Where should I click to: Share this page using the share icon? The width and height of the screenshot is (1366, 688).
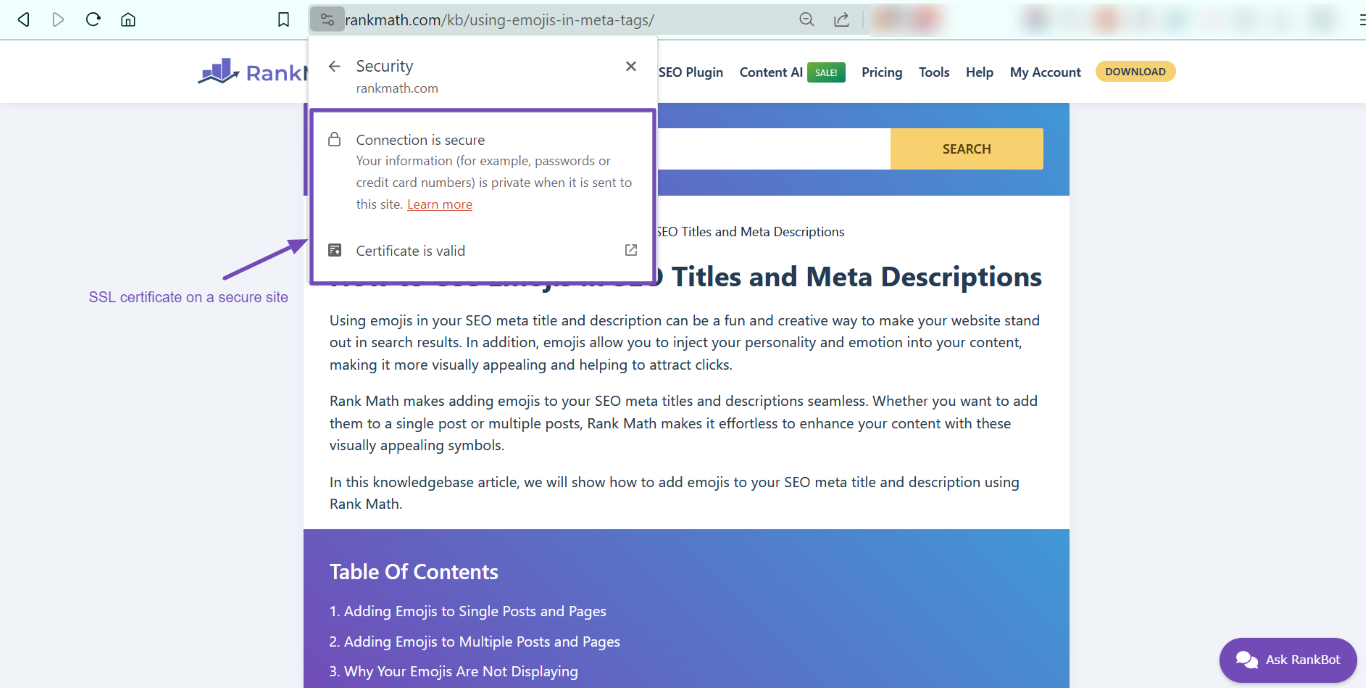pyautogui.click(x=842, y=20)
